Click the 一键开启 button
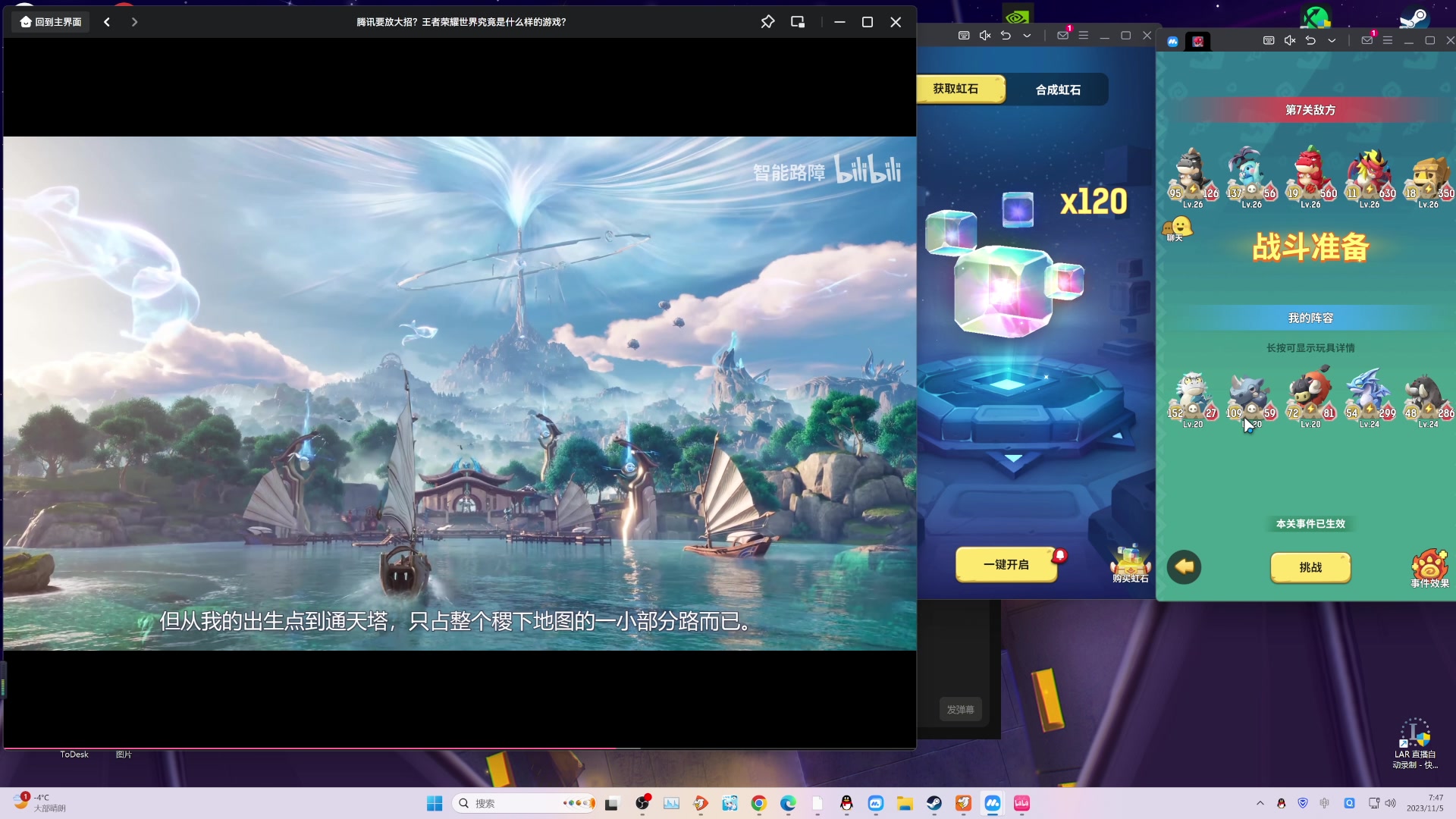This screenshot has width=1456, height=819. pyautogui.click(x=1006, y=565)
